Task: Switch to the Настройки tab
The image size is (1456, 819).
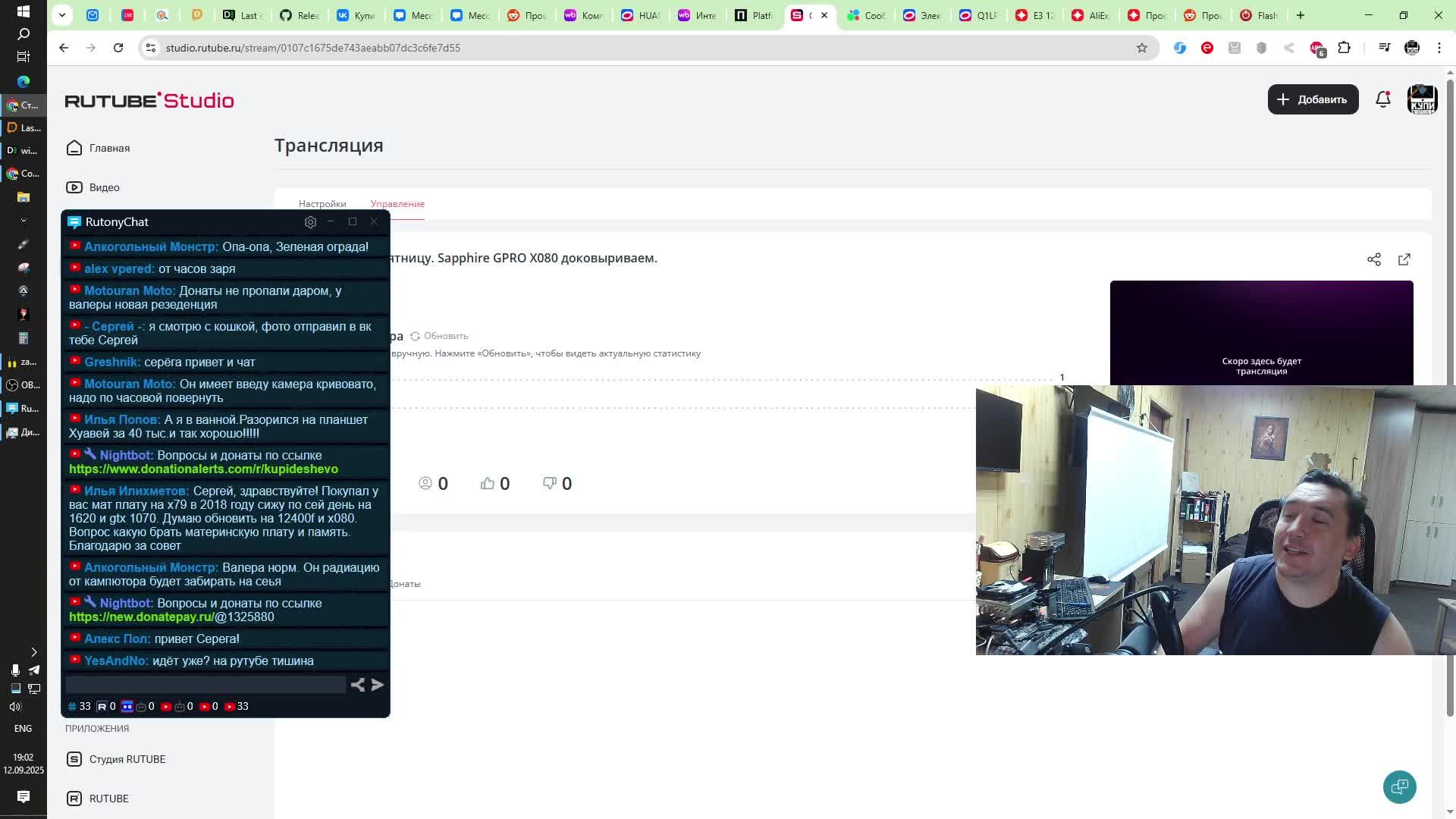Action: coord(322,204)
